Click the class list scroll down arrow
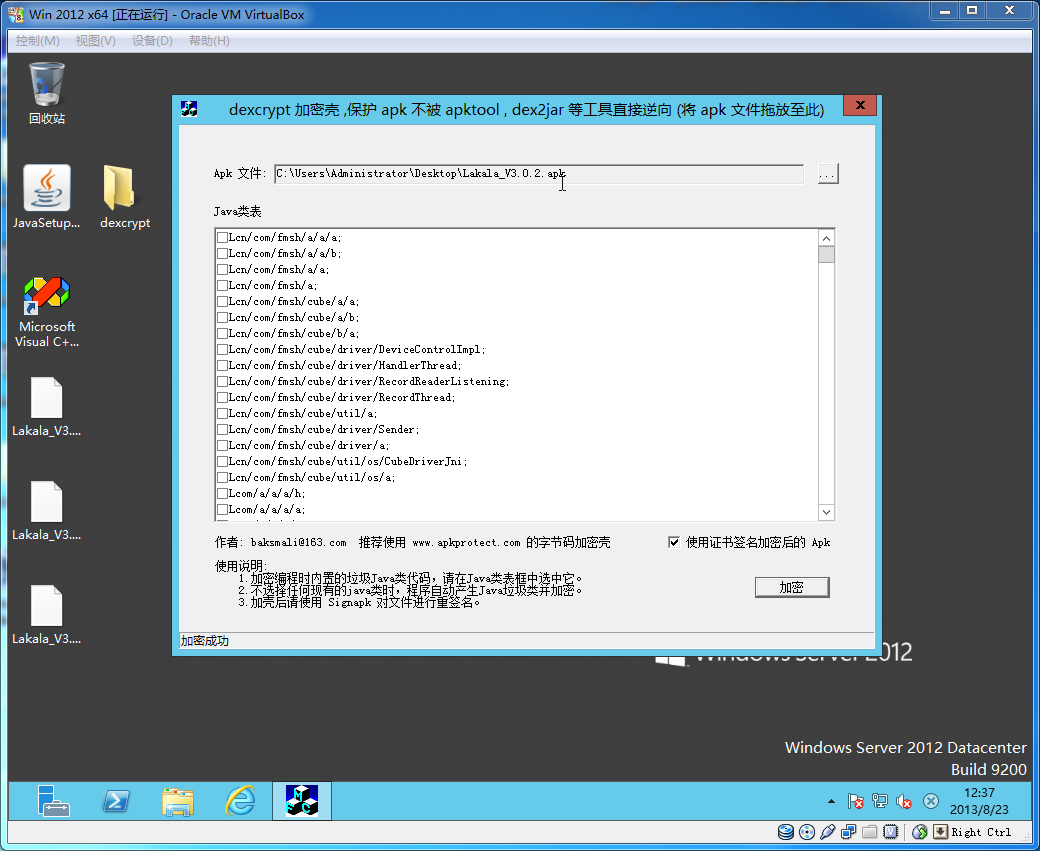Viewport: 1040px width, 851px height. pyautogui.click(x=826, y=512)
